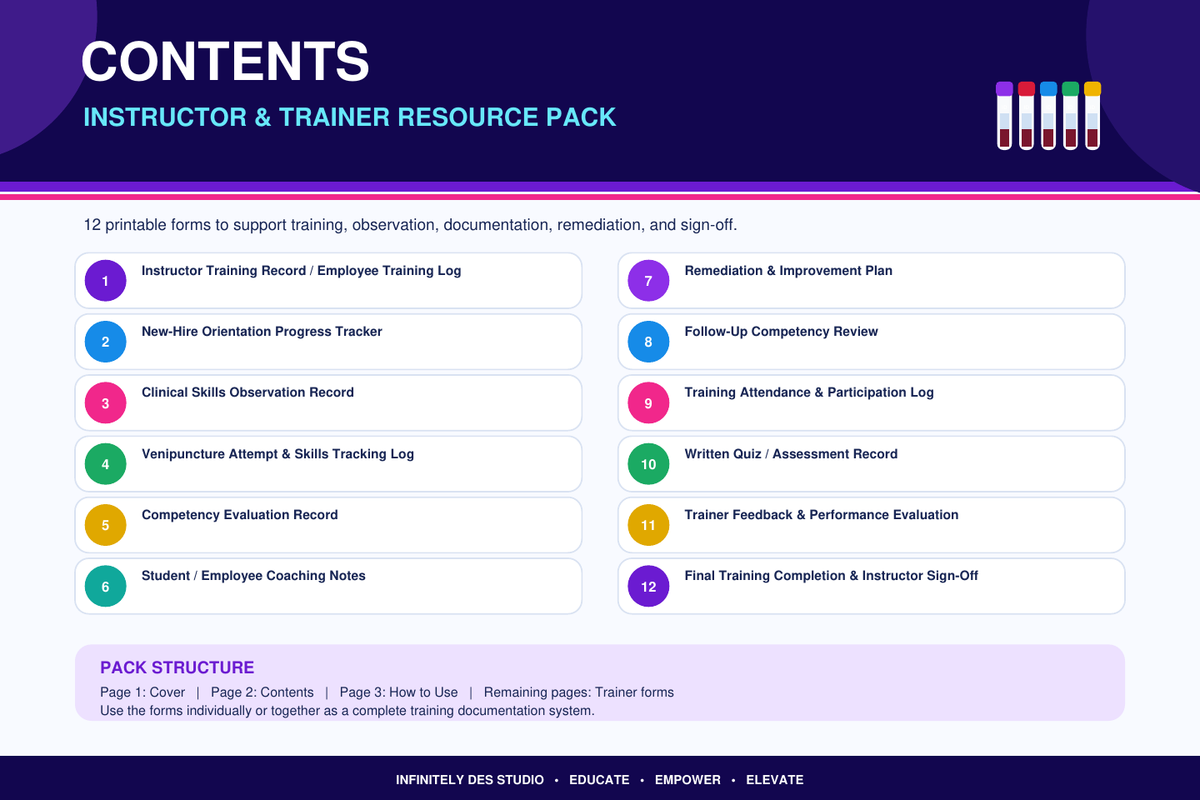The height and width of the screenshot is (800, 1200).
Task: Click the blue number 2 circle
Action: coord(105,342)
